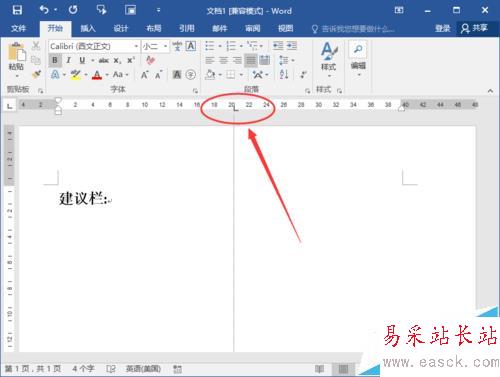Image resolution: width=500 pixels, height=377 pixels.
Task: Click the 共享 (Share) button
Action: pyautogui.click(x=474, y=28)
